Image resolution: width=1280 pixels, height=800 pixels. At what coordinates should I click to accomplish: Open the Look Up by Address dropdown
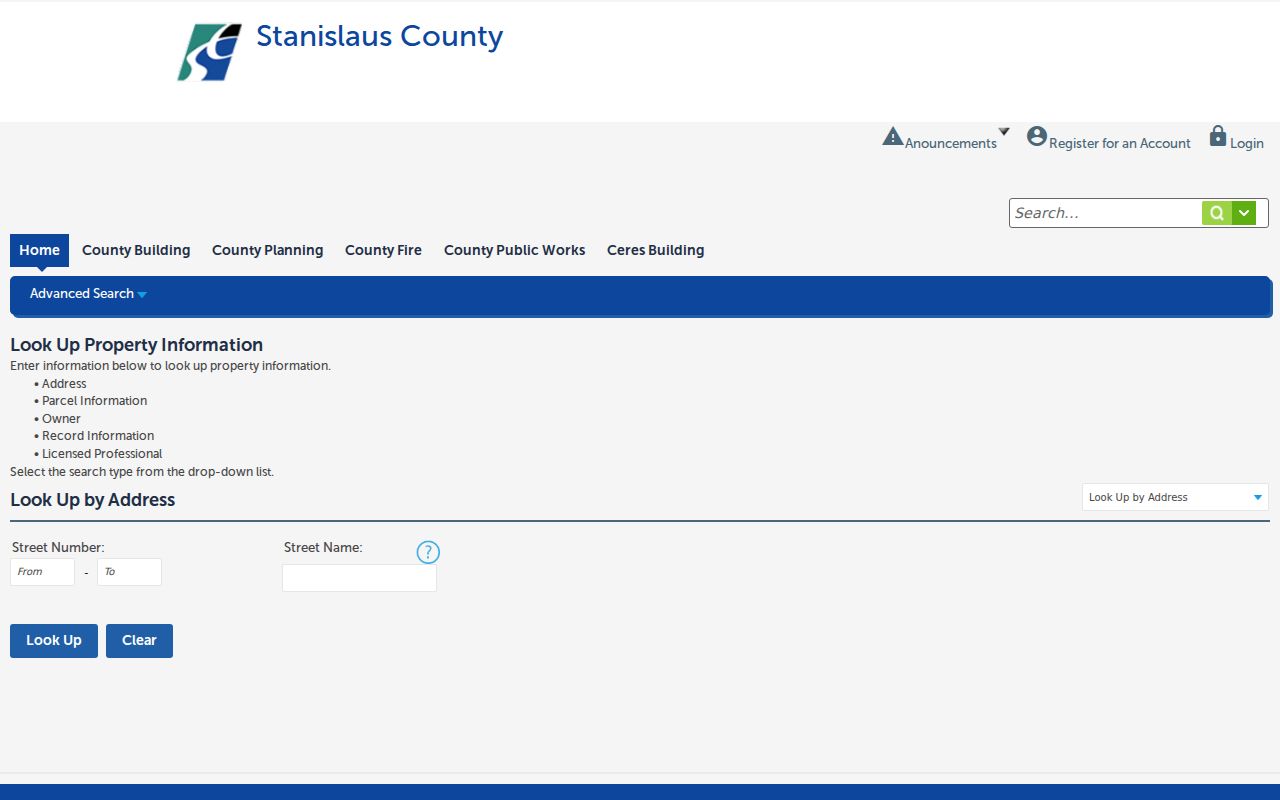click(1175, 497)
